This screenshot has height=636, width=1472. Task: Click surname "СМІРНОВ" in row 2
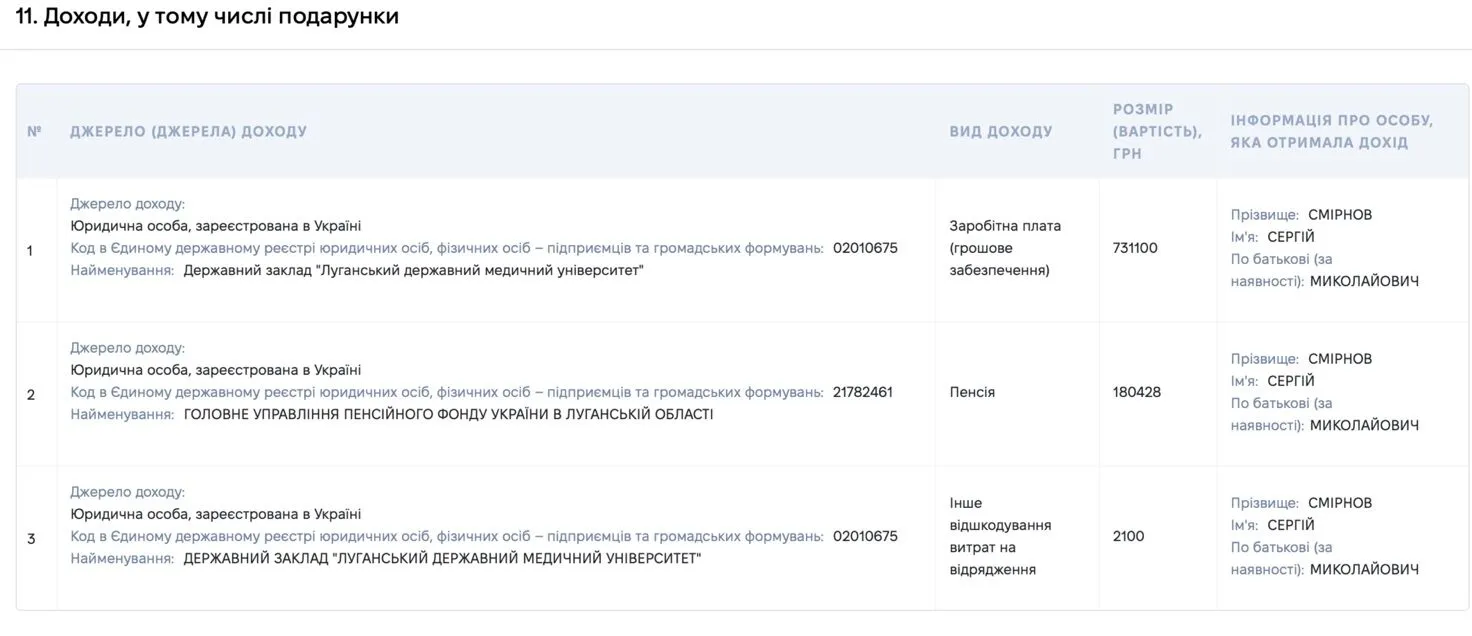1340,359
